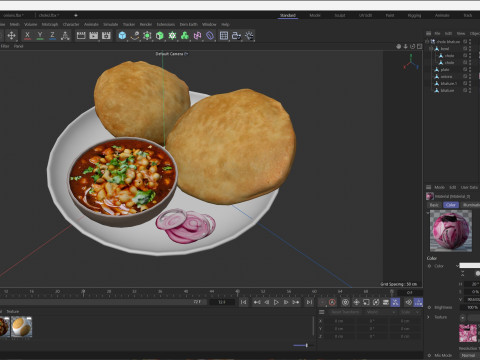Toggle the Y axis lock
480x360 pixels.
[x=40, y=36]
